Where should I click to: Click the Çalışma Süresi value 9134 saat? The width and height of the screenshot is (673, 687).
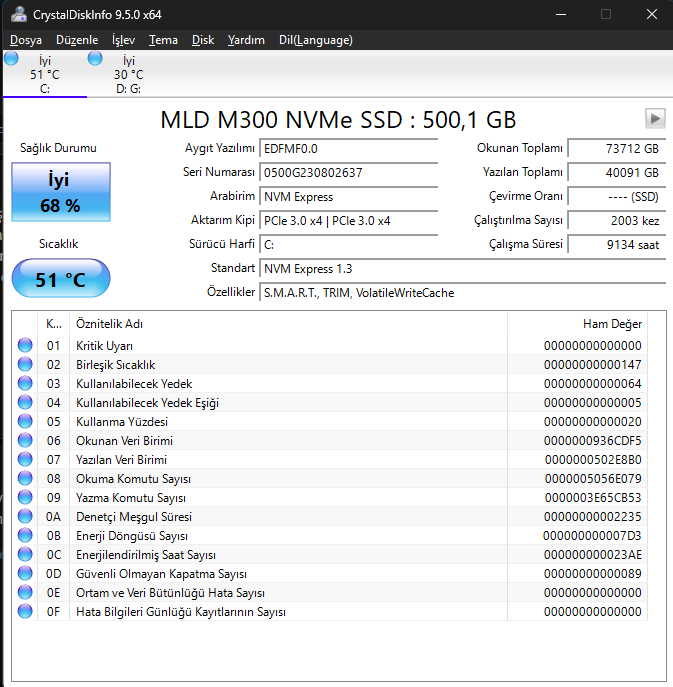617,244
